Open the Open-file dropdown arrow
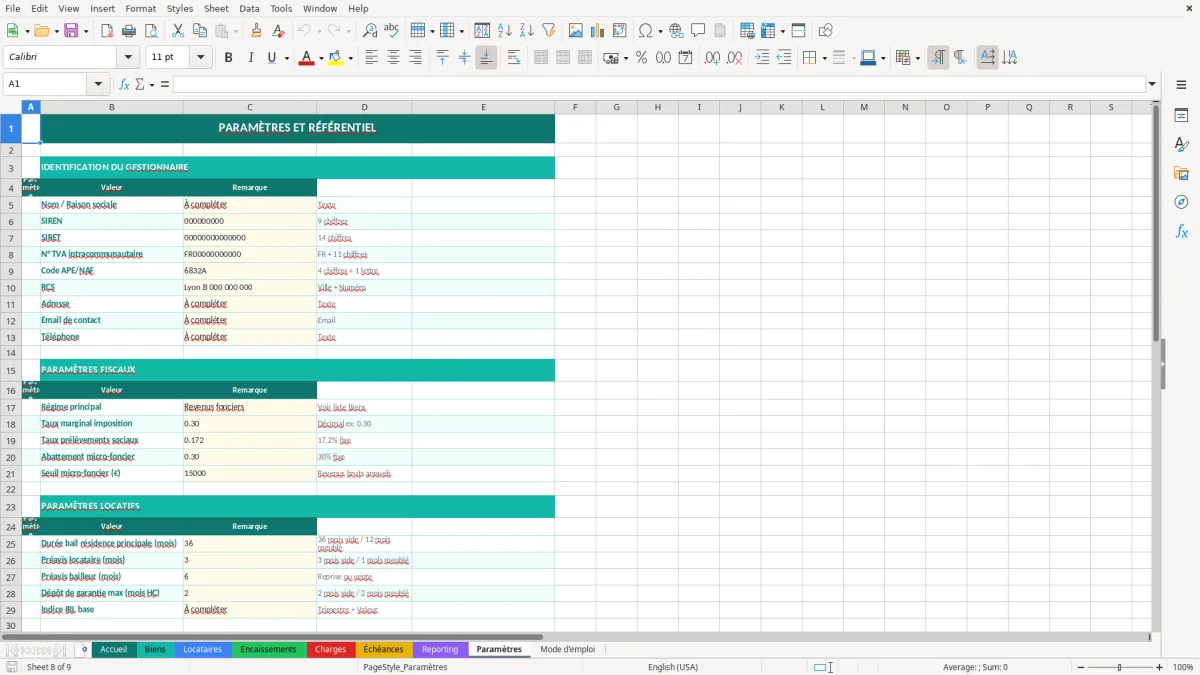1200x675 pixels. pyautogui.click(x=57, y=31)
